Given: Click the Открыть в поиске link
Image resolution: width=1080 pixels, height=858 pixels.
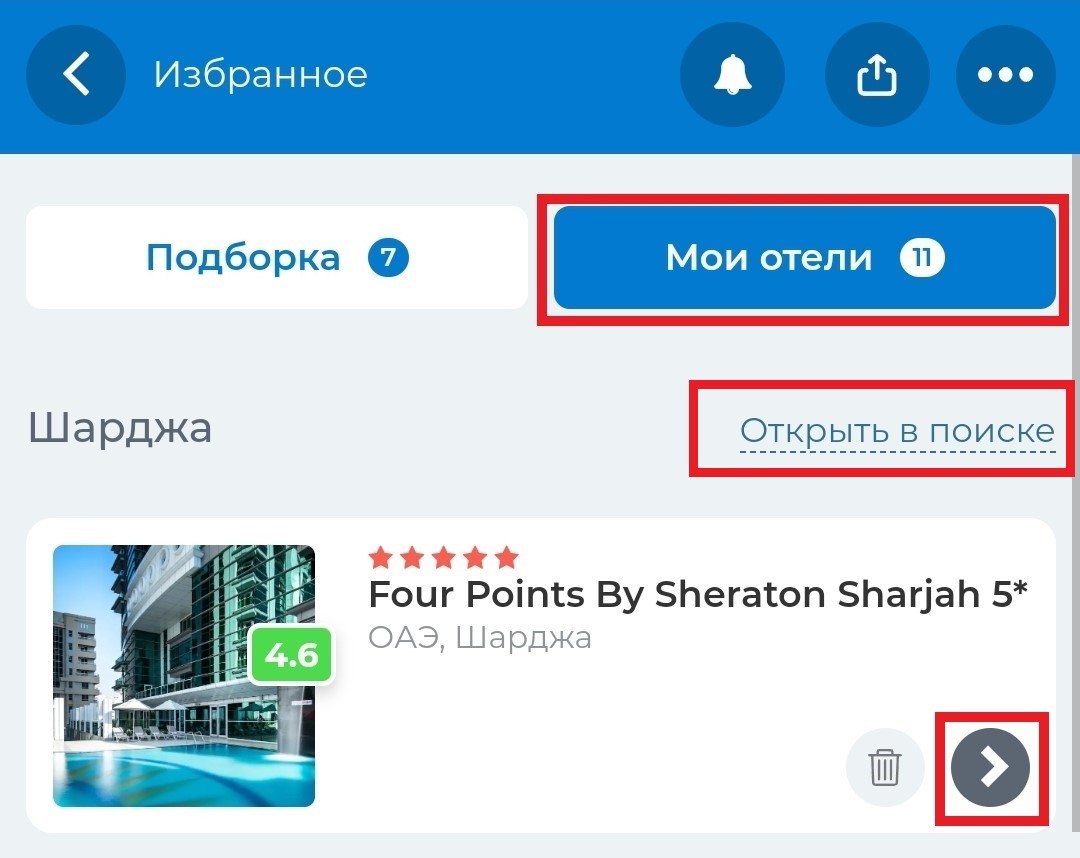Looking at the screenshot, I should point(897,431).
